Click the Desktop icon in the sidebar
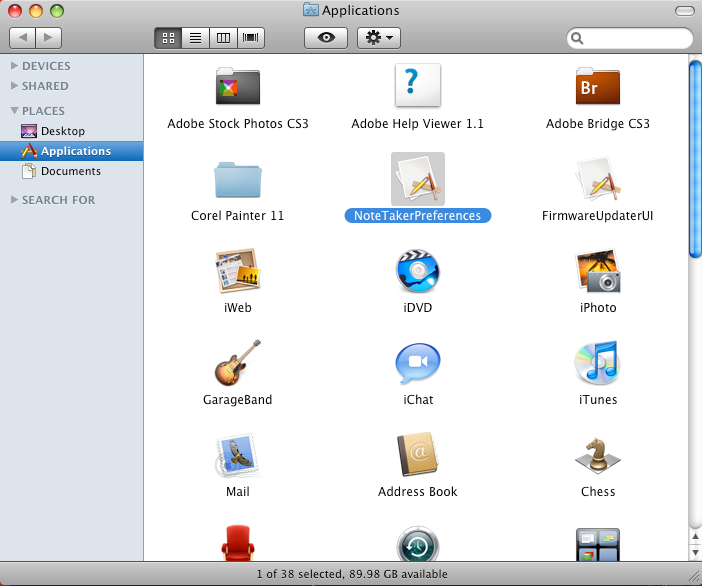The width and height of the screenshot is (702, 586). click(x=29, y=131)
